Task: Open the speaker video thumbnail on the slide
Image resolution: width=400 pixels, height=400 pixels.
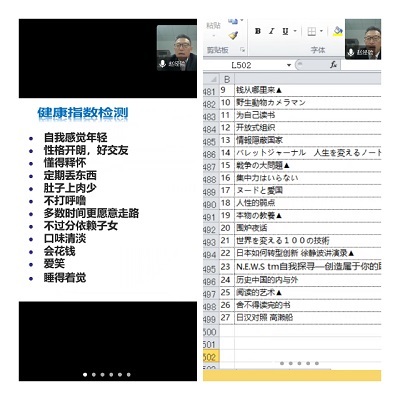Action: coord(176,48)
